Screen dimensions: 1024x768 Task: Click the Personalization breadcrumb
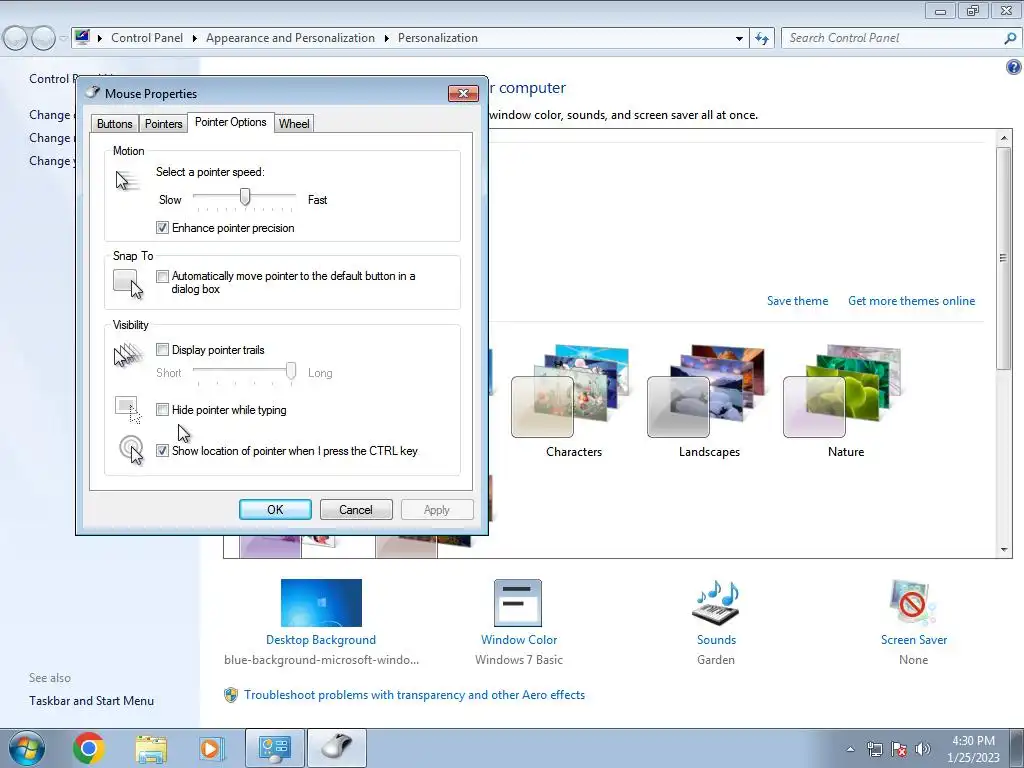pyautogui.click(x=438, y=38)
